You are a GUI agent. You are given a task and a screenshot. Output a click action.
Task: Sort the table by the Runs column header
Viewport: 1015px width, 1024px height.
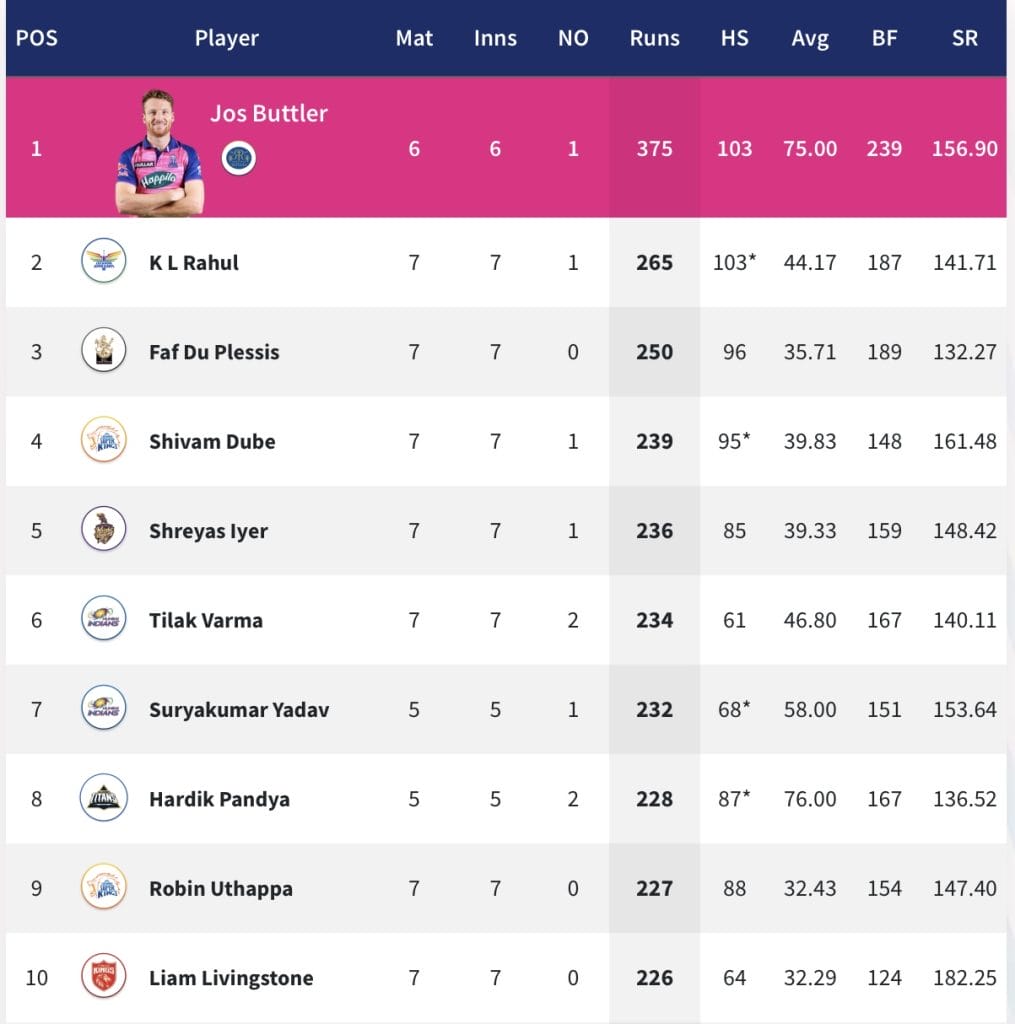[654, 39]
